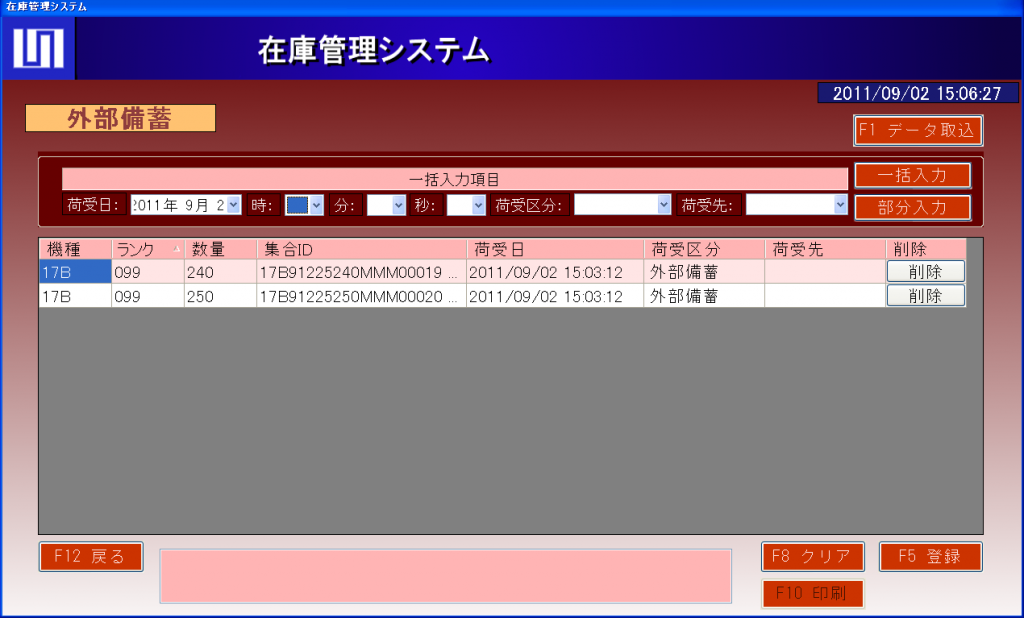1024x618 pixels.
Task: Open the 荷受日 date dropdown
Action: [233, 205]
